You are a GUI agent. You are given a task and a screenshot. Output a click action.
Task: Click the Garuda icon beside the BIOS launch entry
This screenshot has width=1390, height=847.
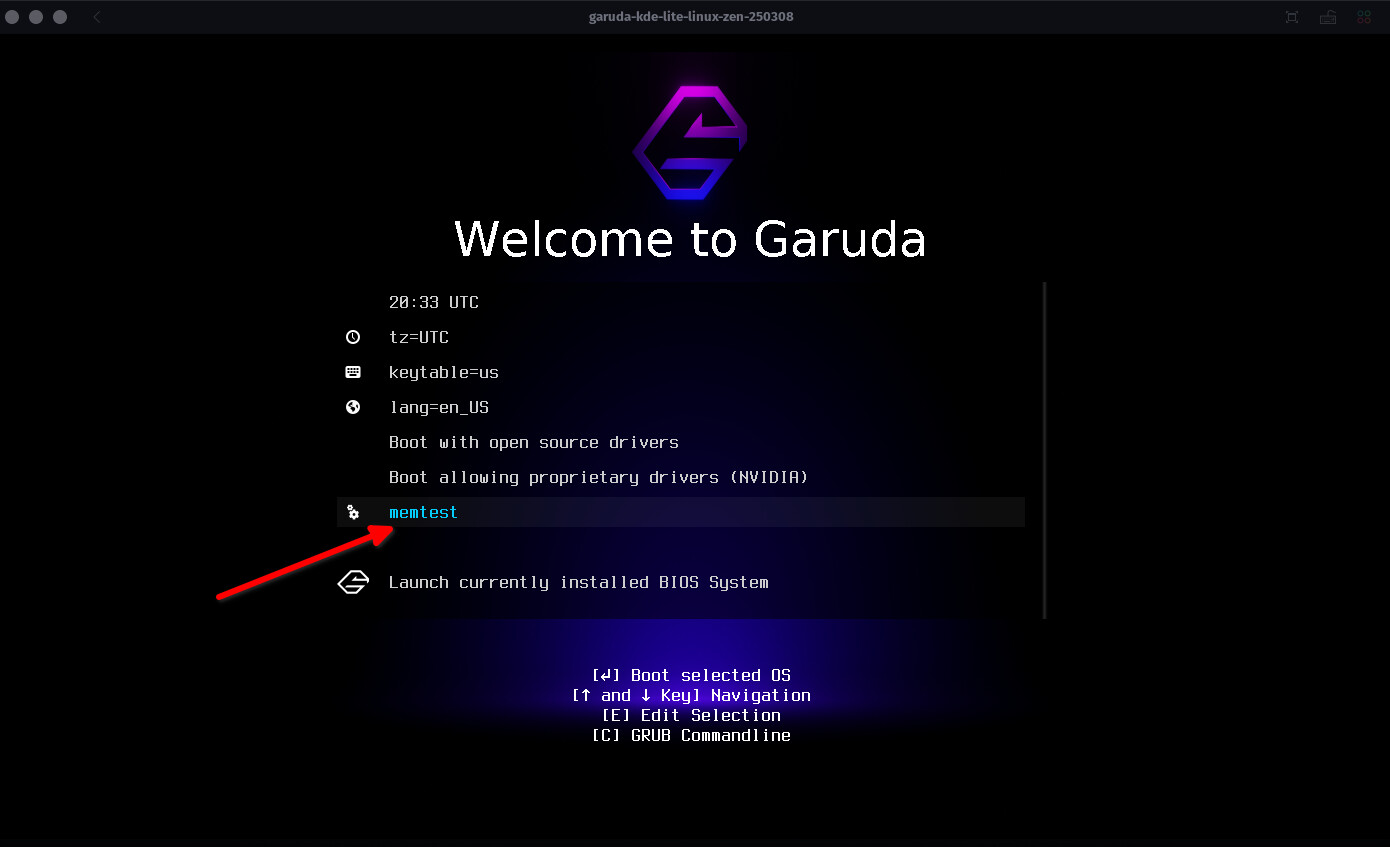(x=353, y=582)
